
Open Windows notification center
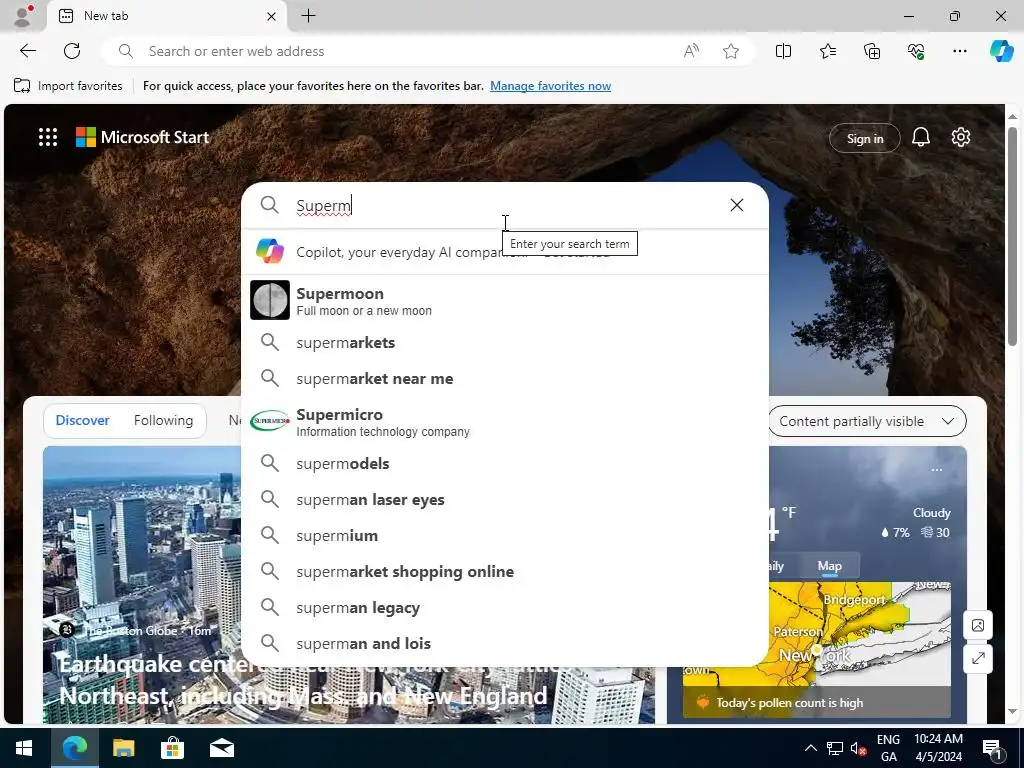point(991,748)
